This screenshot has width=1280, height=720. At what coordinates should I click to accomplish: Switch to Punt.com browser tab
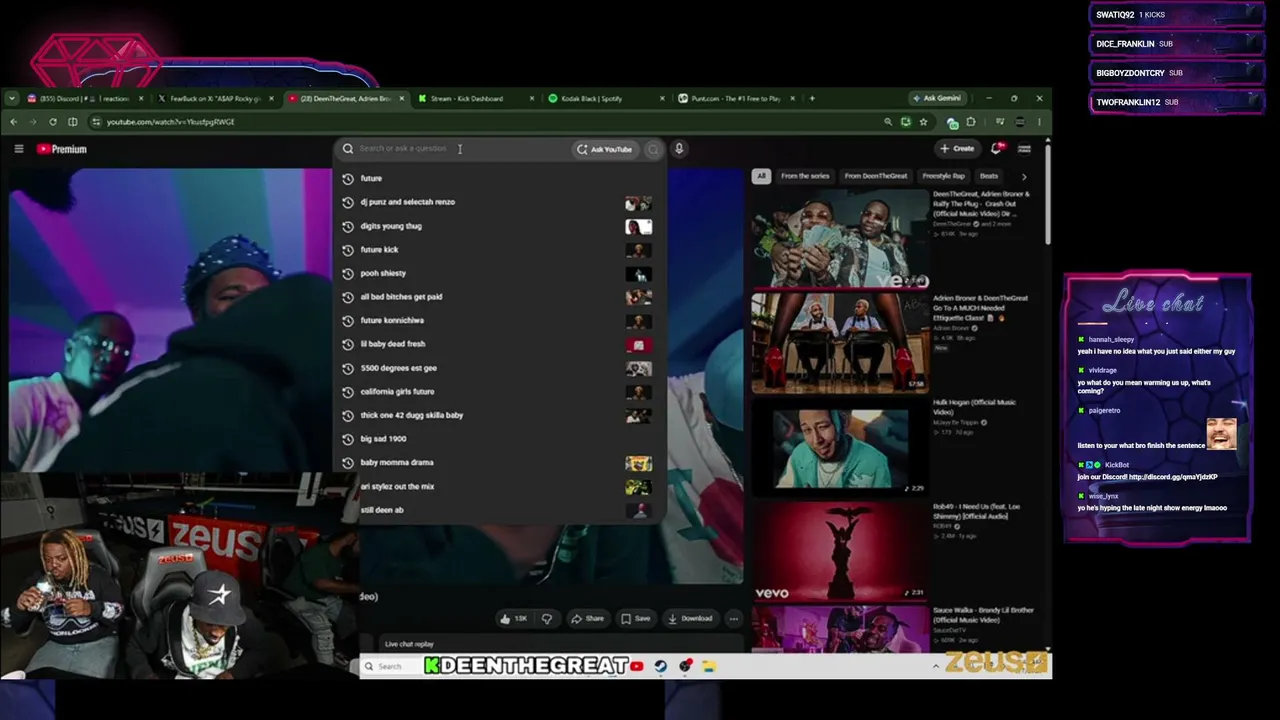(735, 98)
